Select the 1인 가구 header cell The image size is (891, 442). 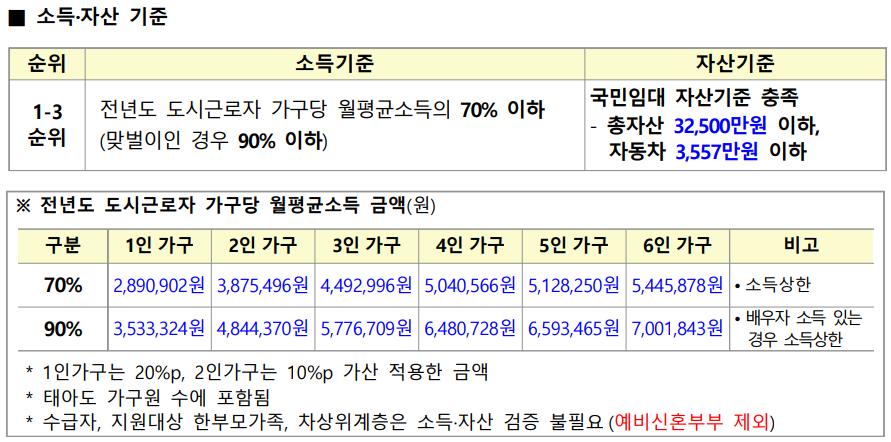tap(160, 245)
